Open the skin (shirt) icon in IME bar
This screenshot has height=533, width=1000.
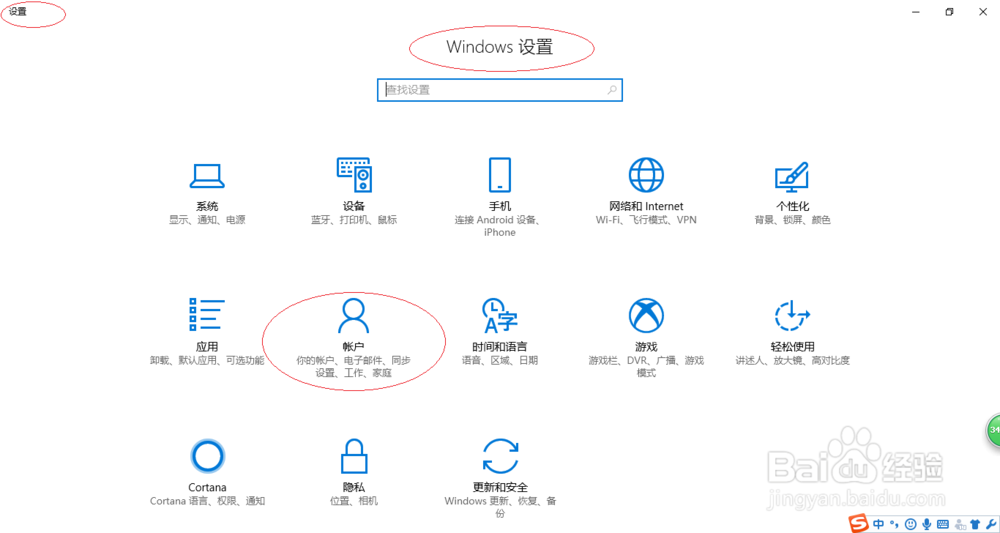click(975, 524)
